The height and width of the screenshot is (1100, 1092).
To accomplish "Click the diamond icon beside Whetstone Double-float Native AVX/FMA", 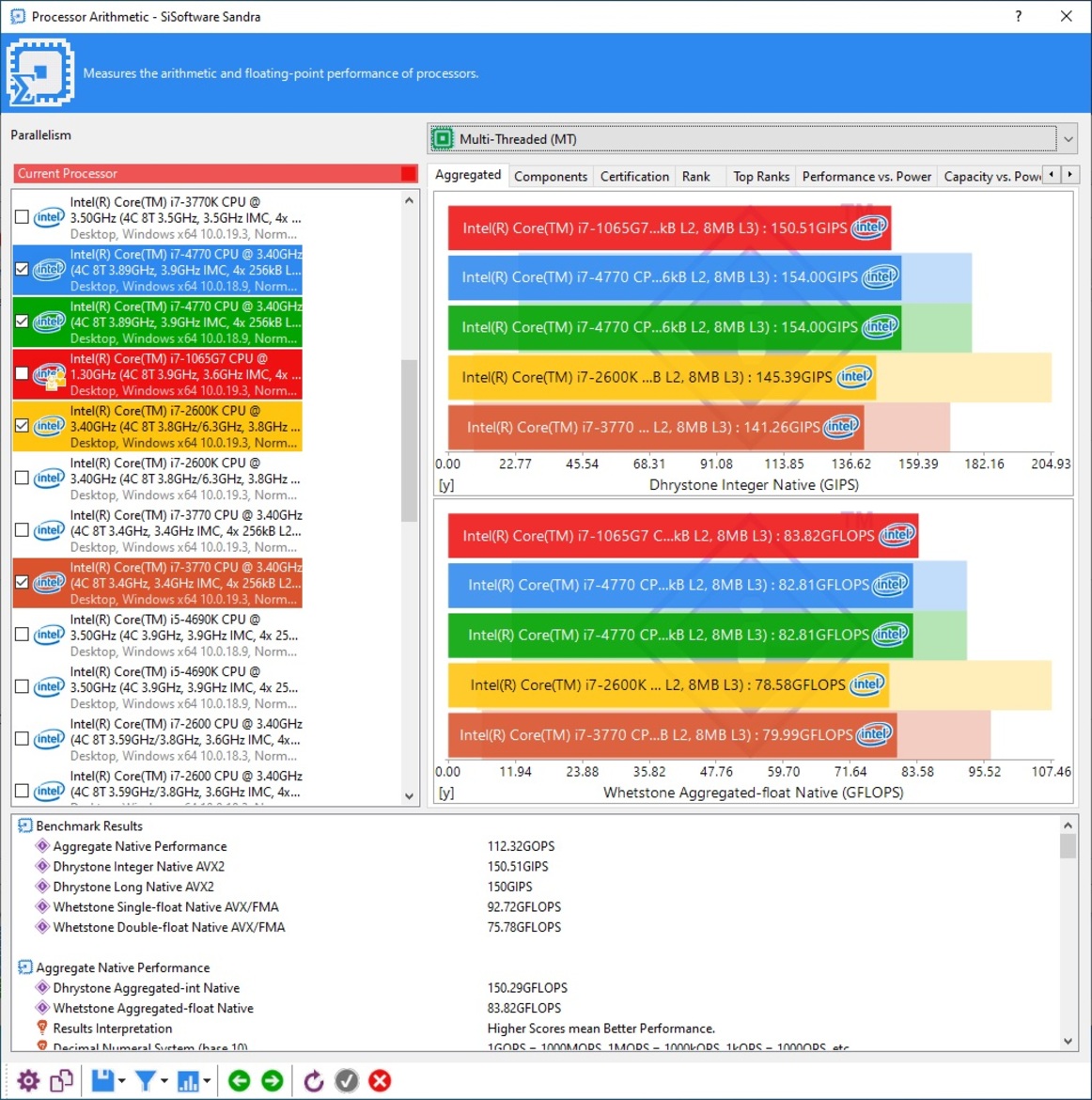I will coord(42,927).
